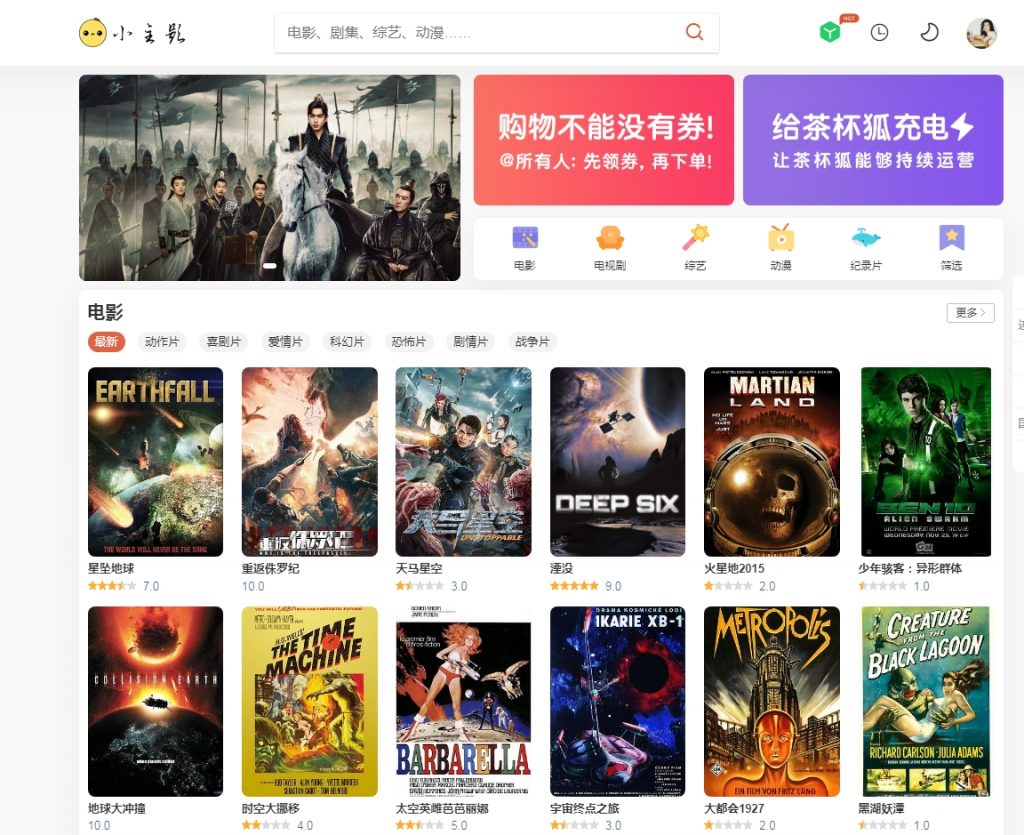Open the Collision Earth poster

point(155,701)
